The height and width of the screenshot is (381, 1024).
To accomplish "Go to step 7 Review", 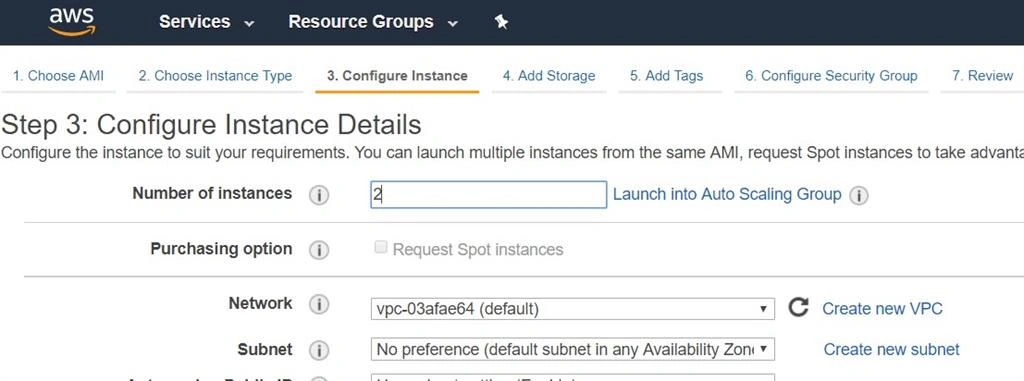I will point(982,76).
